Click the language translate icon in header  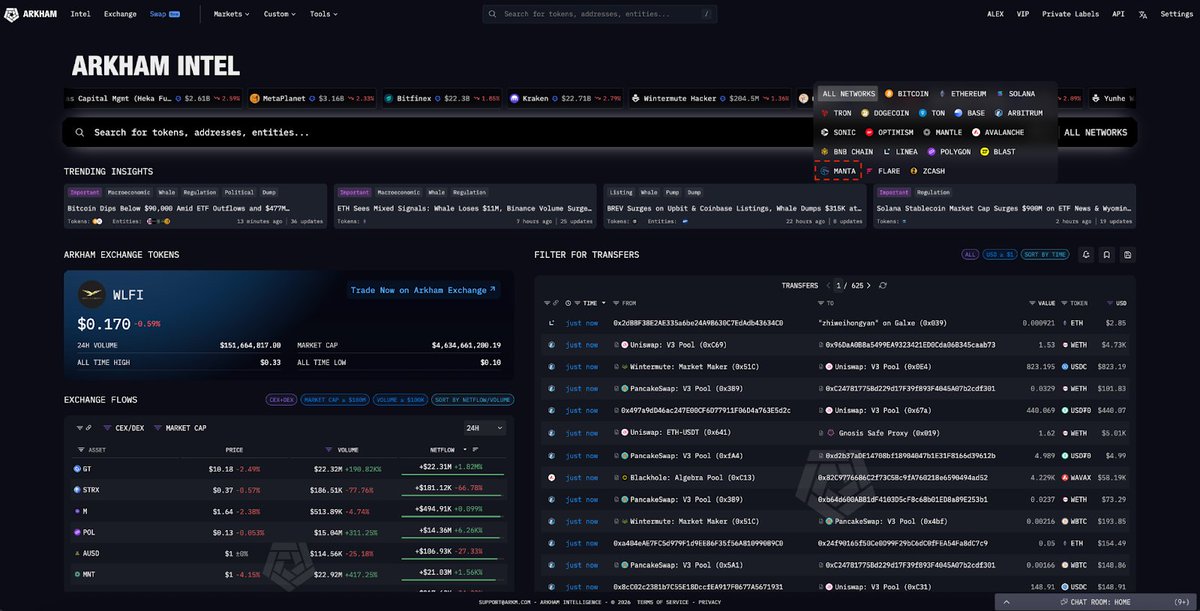pyautogui.click(x=1143, y=14)
